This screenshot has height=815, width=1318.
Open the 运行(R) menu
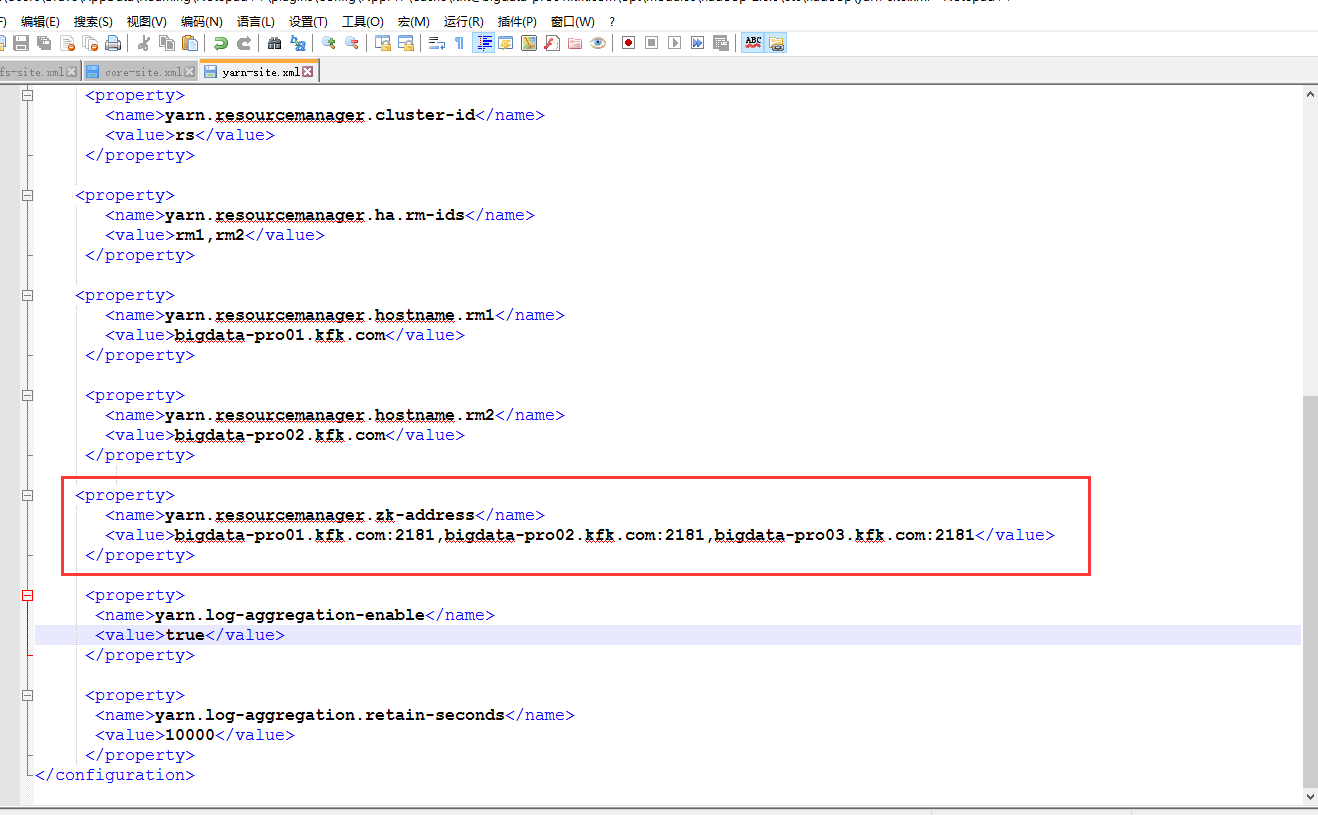pos(464,21)
